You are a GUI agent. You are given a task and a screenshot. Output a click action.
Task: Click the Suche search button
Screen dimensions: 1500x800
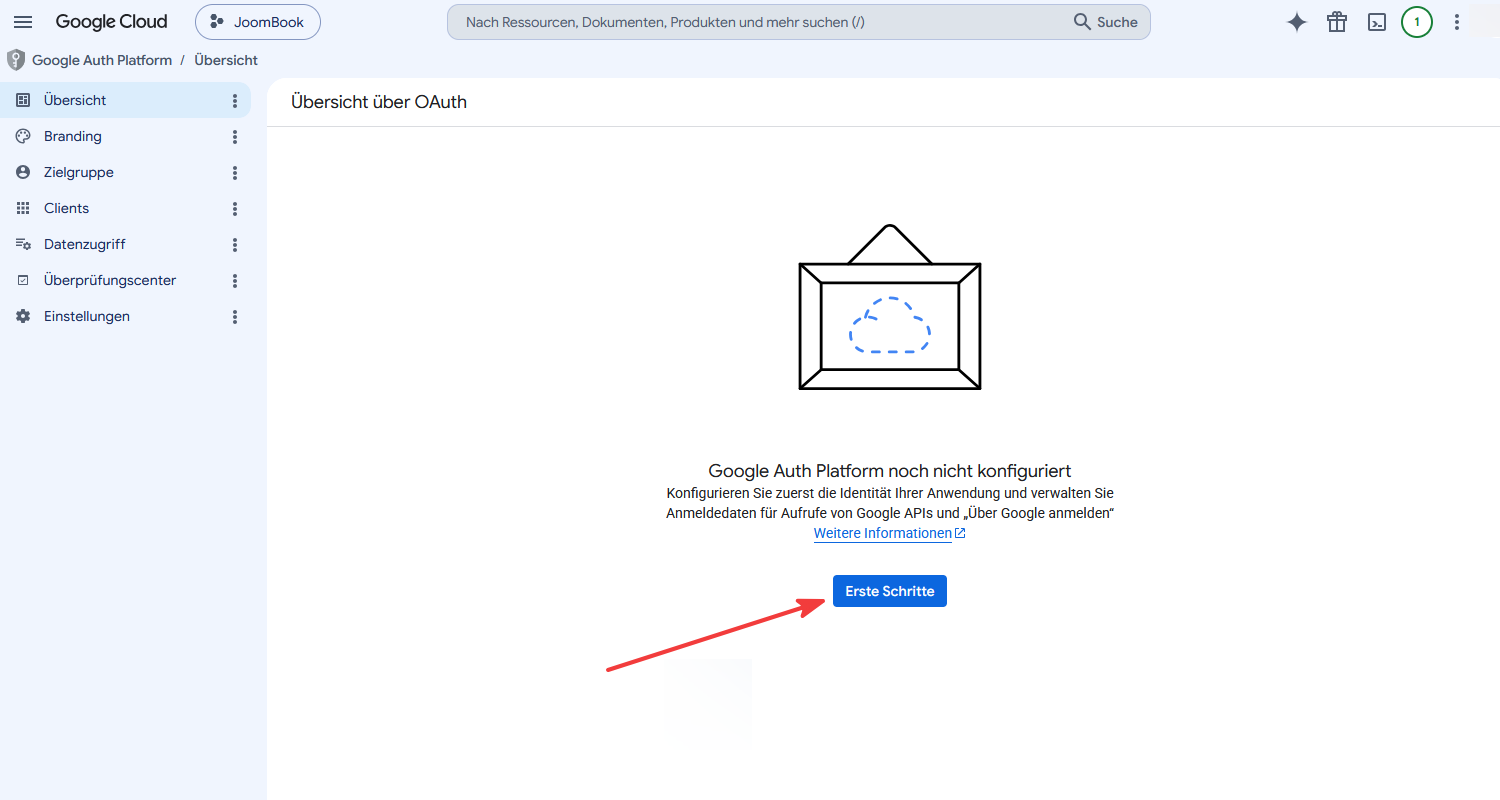1106,22
